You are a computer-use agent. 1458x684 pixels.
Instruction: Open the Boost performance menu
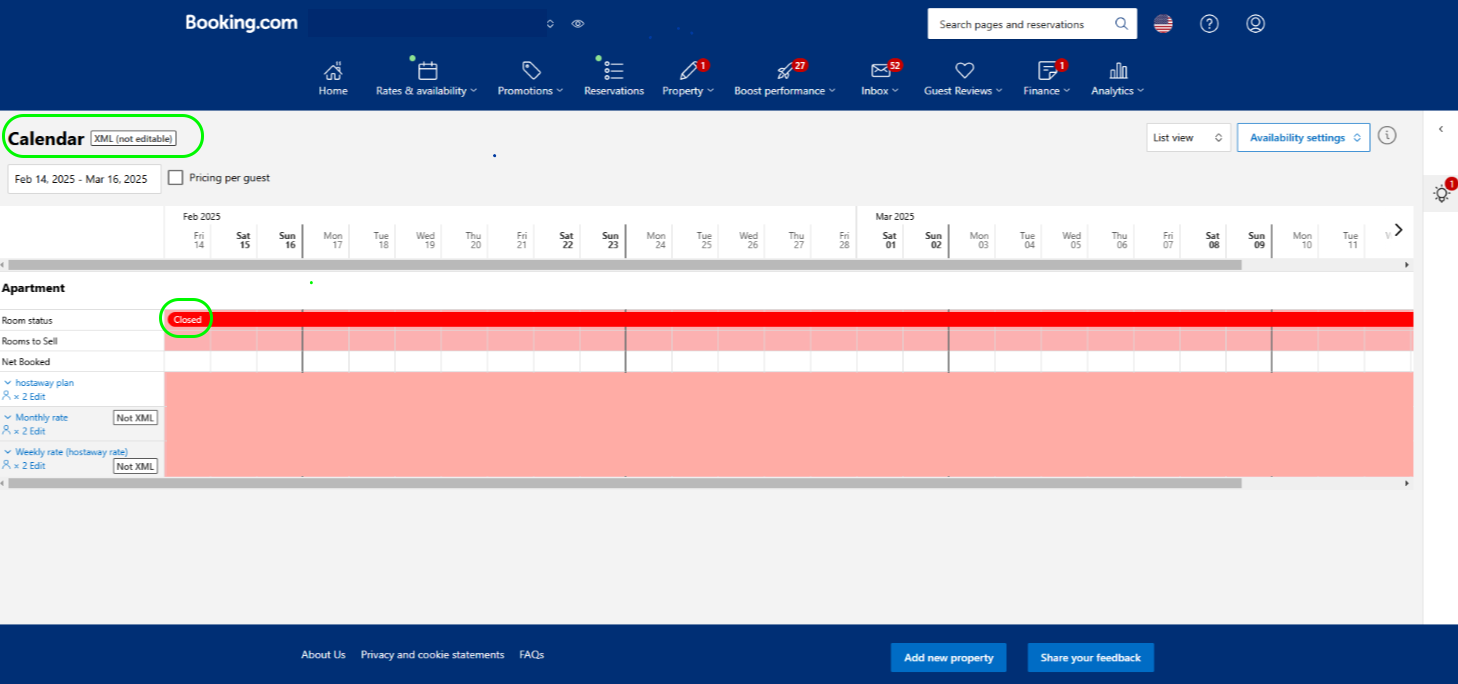[785, 90]
